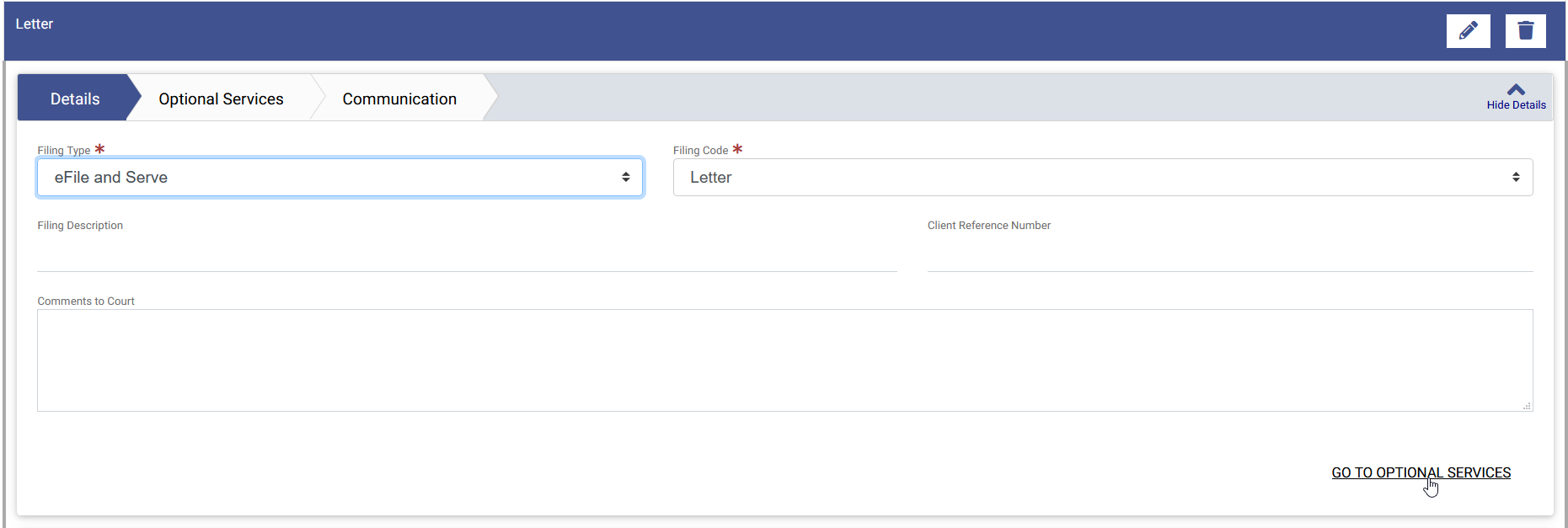Click the Letter heading text

(x=35, y=24)
